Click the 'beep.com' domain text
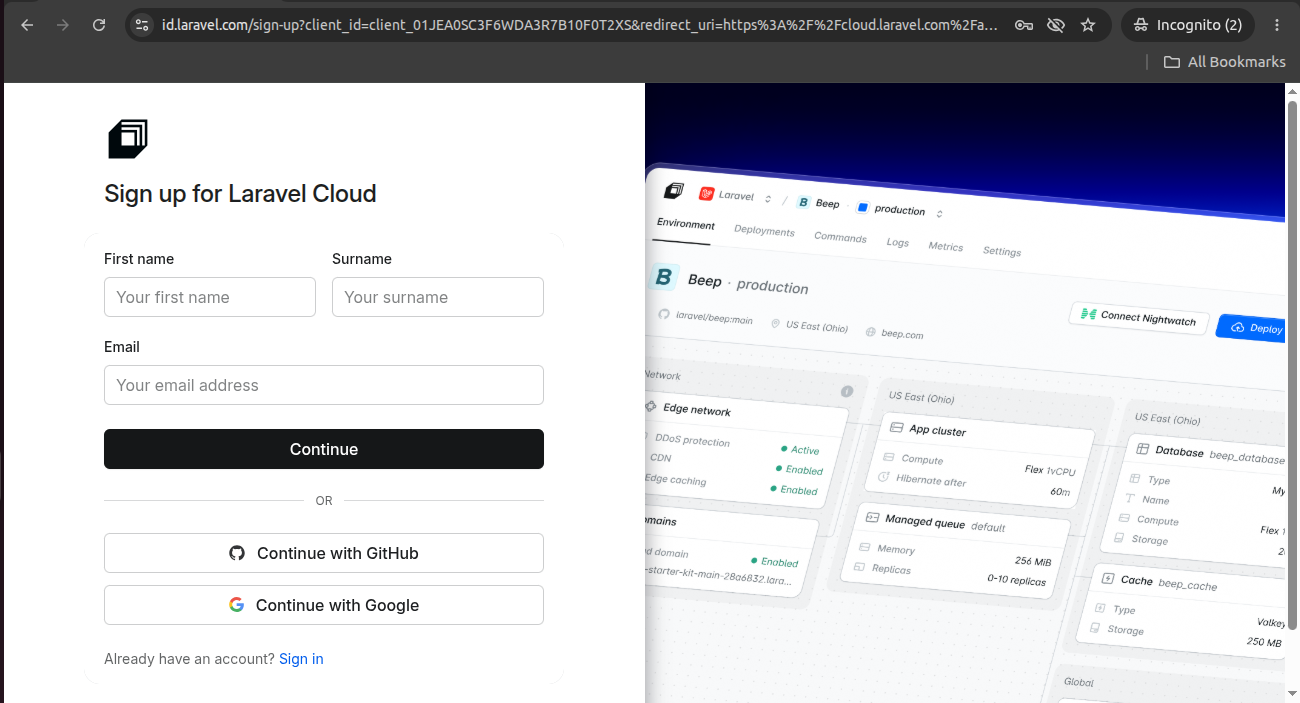This screenshot has width=1300, height=703. coord(902,334)
